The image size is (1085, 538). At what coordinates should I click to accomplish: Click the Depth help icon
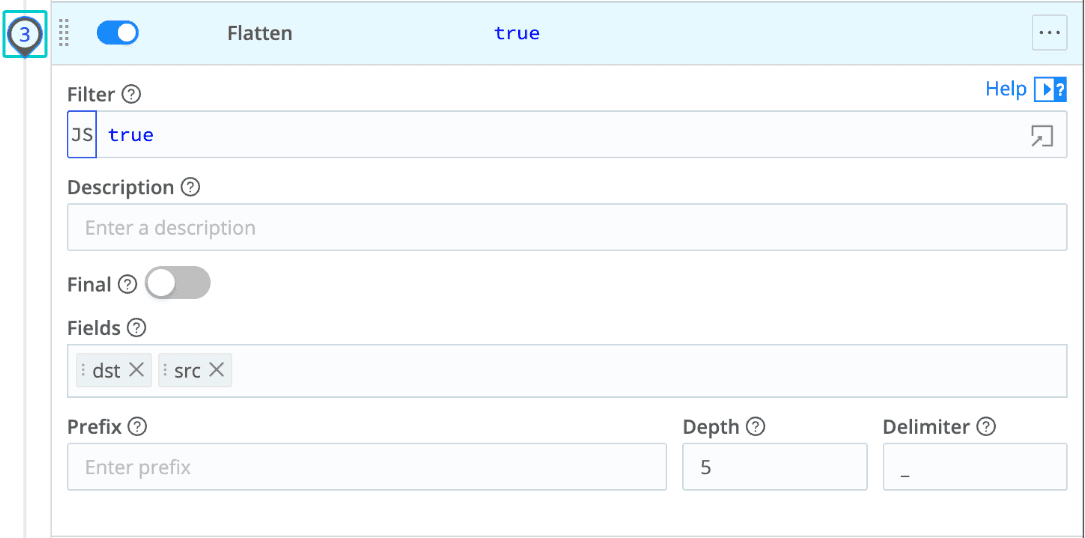[x=756, y=427]
